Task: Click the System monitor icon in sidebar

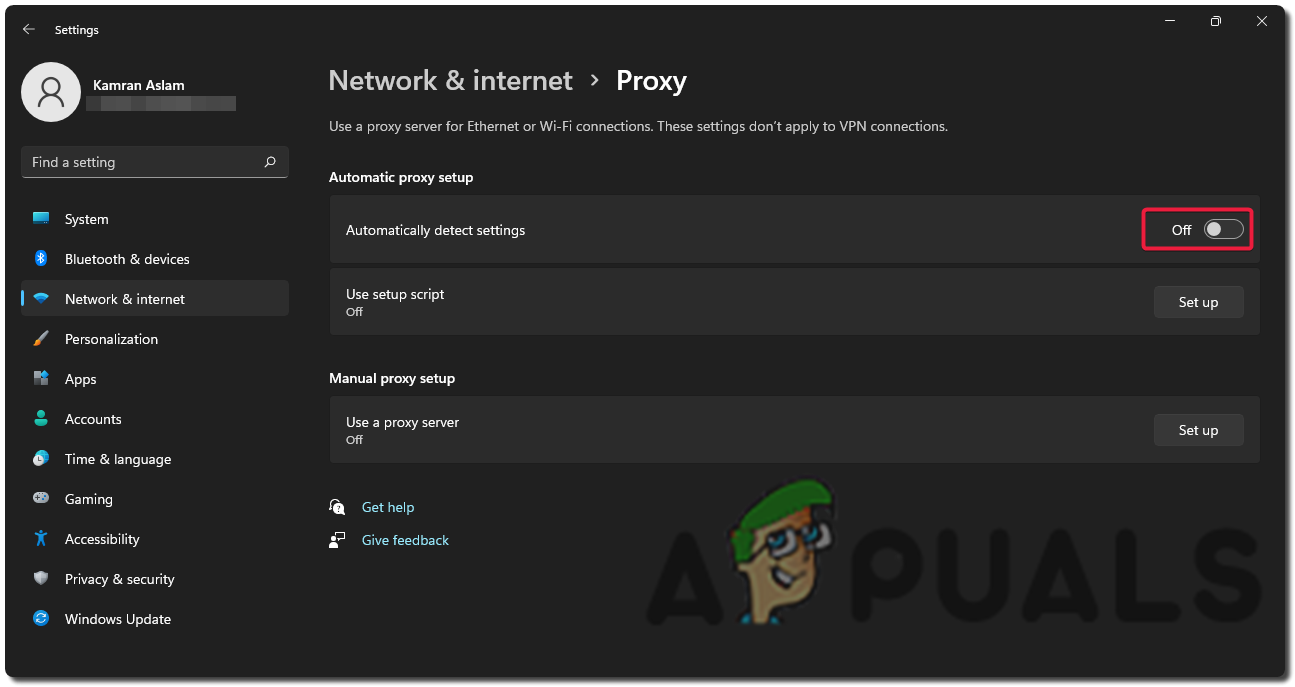Action: click(x=41, y=219)
